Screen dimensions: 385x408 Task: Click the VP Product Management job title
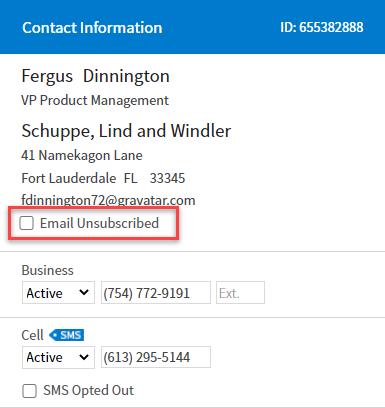tap(95, 100)
